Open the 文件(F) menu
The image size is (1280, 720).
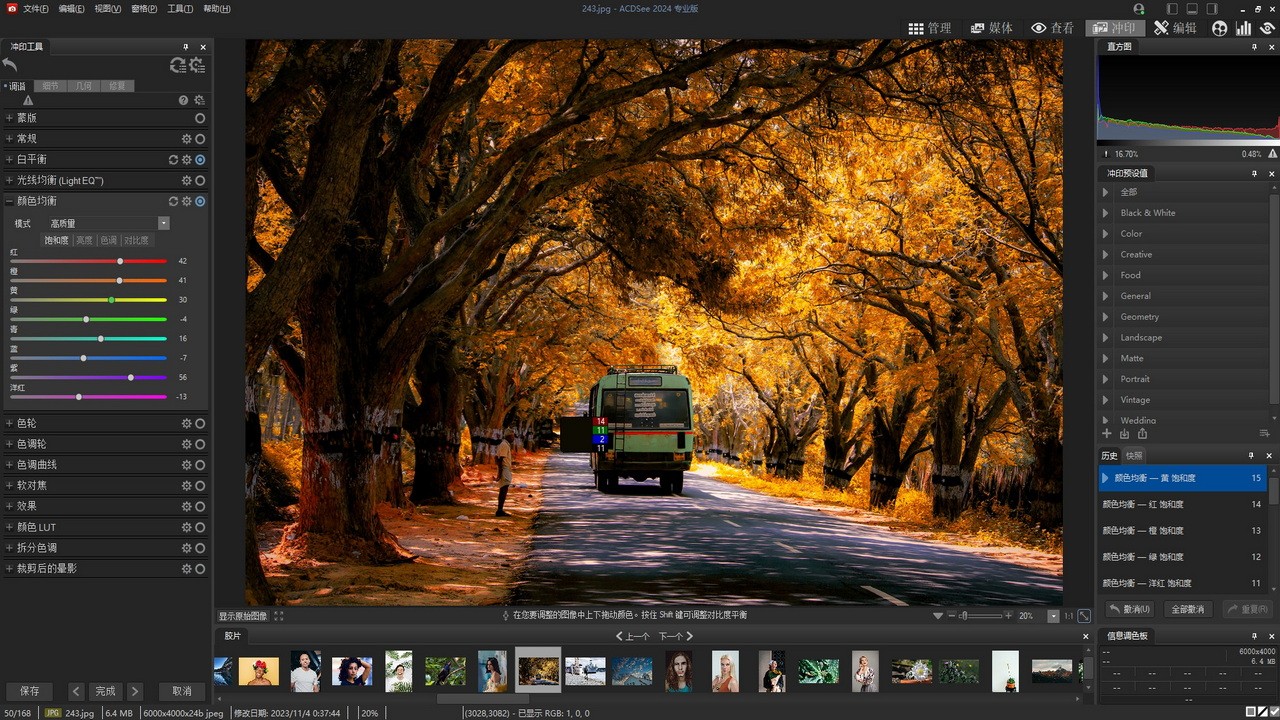point(35,9)
